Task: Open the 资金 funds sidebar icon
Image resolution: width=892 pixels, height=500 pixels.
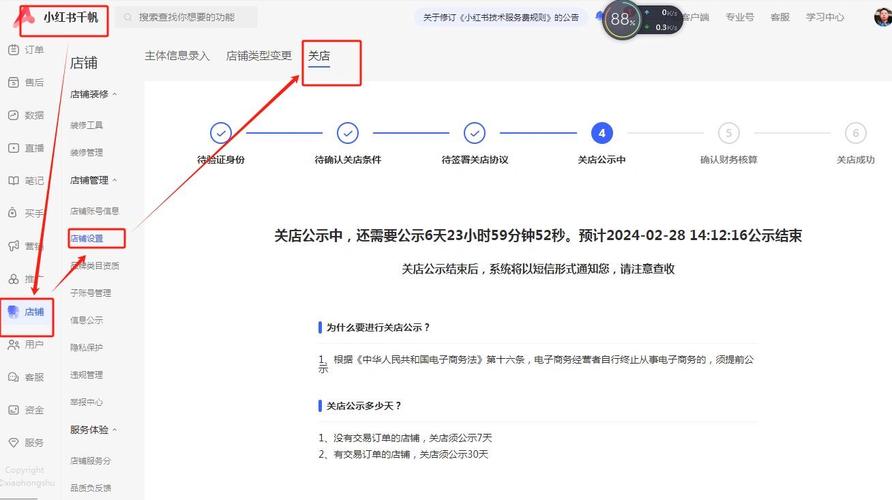Action: [14, 410]
